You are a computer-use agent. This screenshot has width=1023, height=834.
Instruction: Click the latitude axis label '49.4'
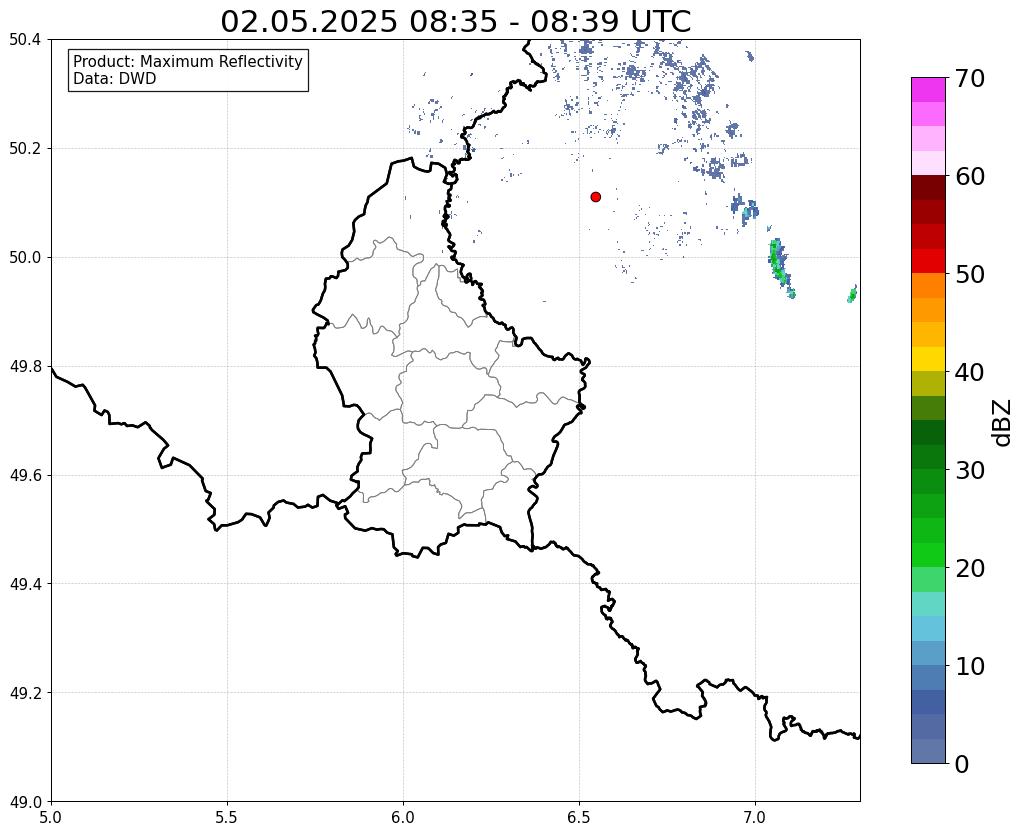[25, 583]
